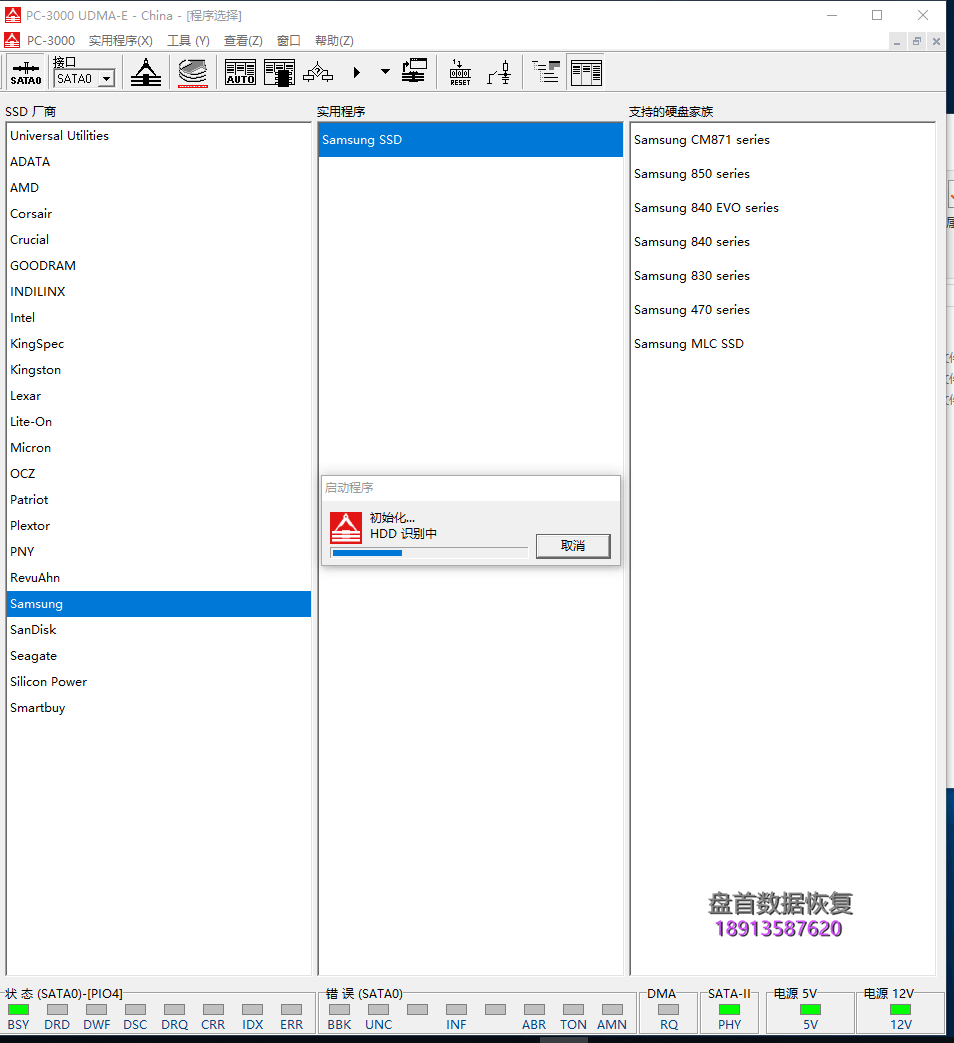Select Samsung 470 series family
This screenshot has width=954, height=1043.
coord(782,309)
